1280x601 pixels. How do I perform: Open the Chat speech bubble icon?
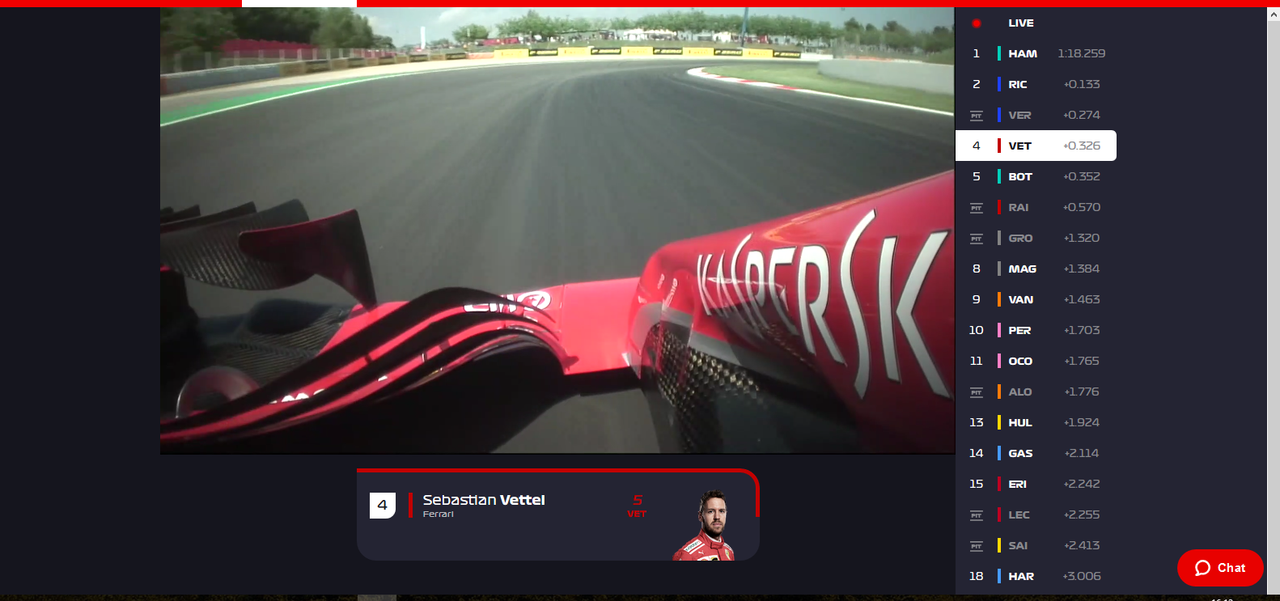pyautogui.click(x=1203, y=568)
